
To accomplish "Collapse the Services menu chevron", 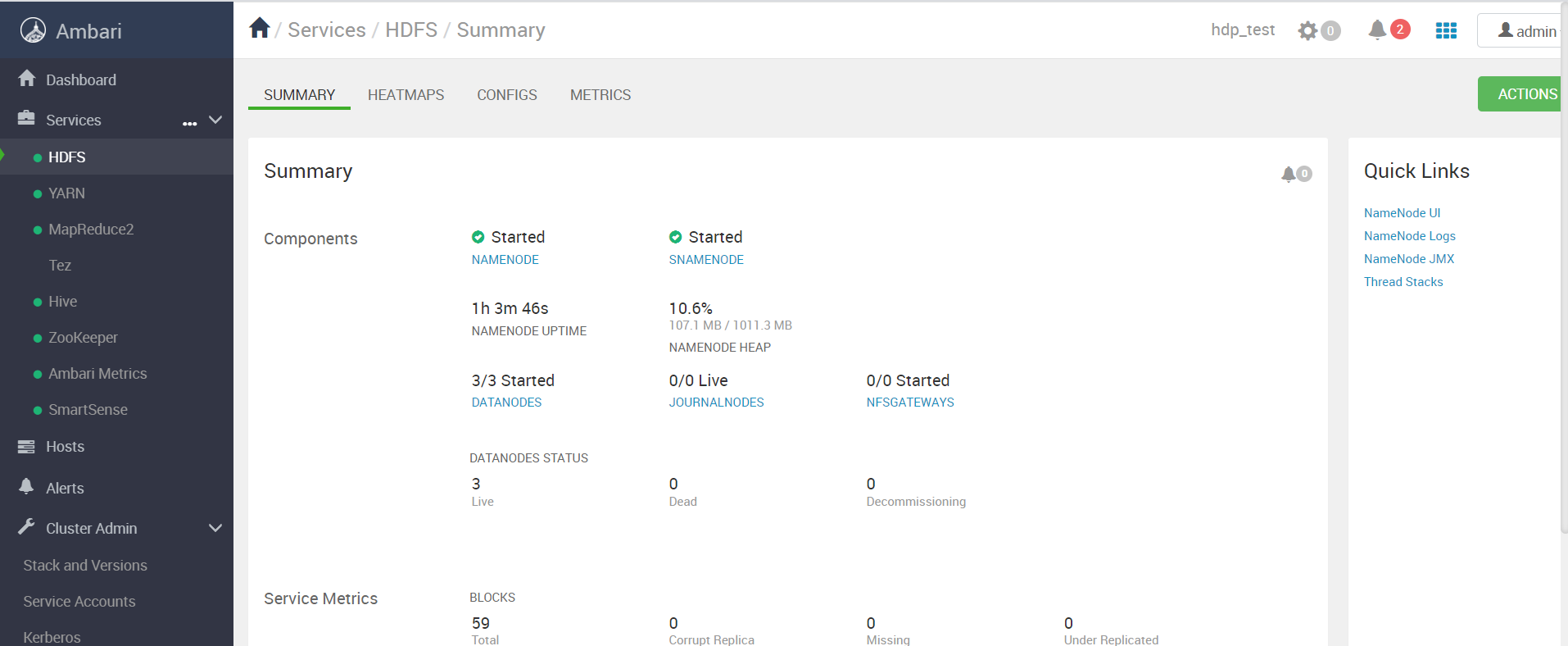I will pyautogui.click(x=215, y=120).
